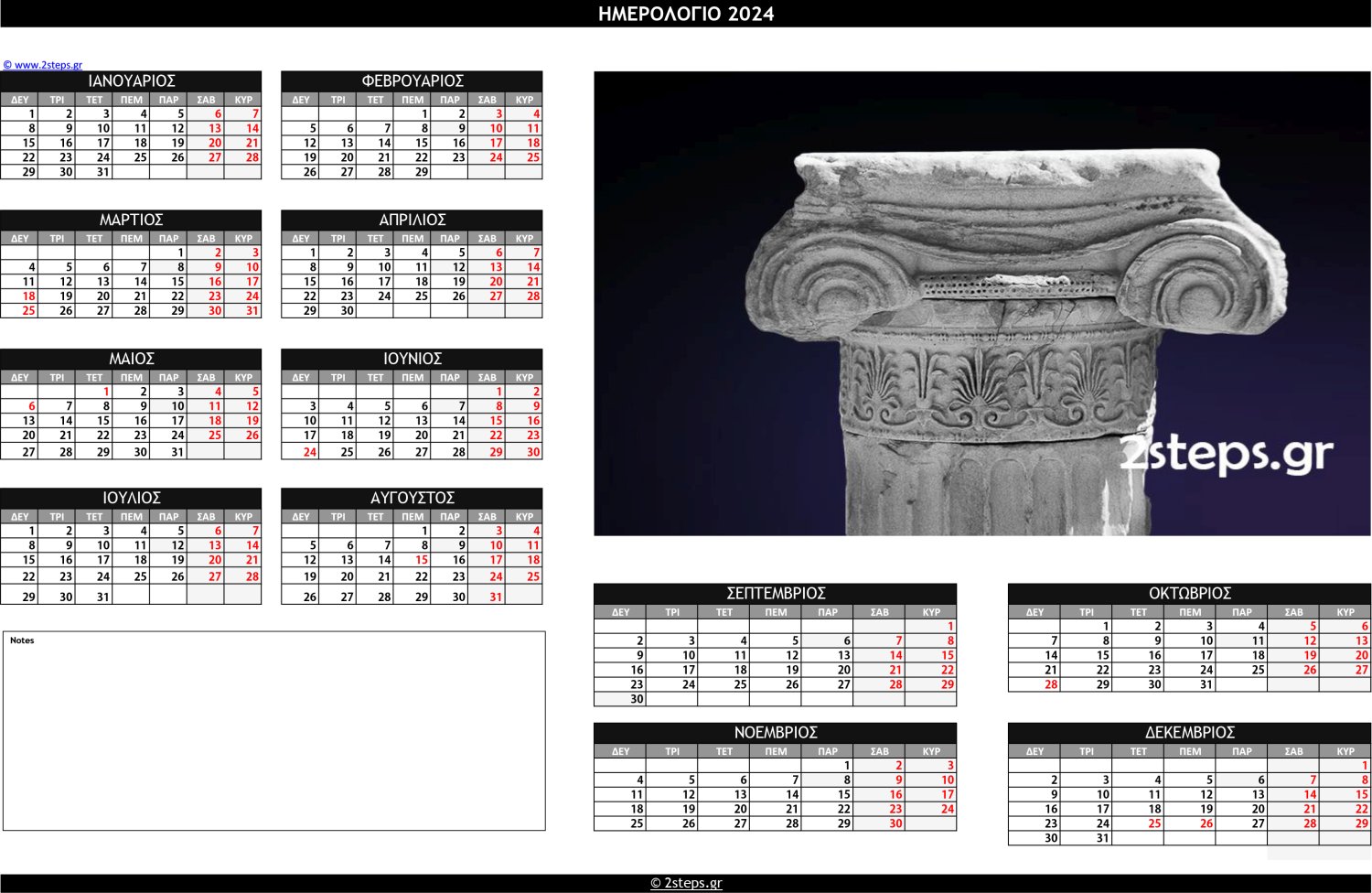Select the ΦΕΒΡΟΥΑΡΙΟΣ month header
This screenshot has width=1372, height=893.
[412, 81]
